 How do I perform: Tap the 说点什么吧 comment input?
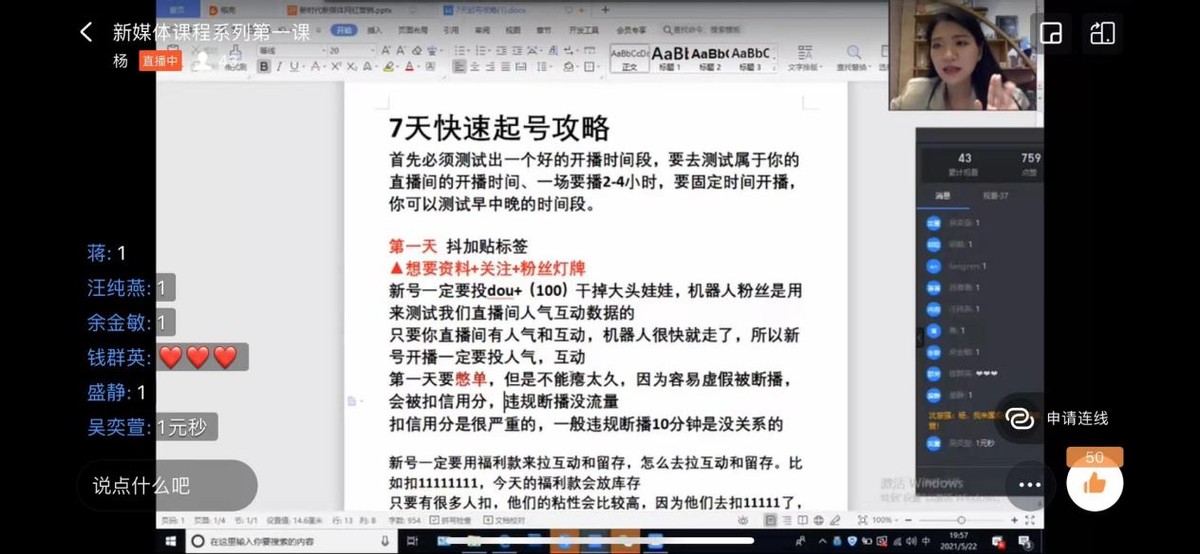(x=167, y=486)
